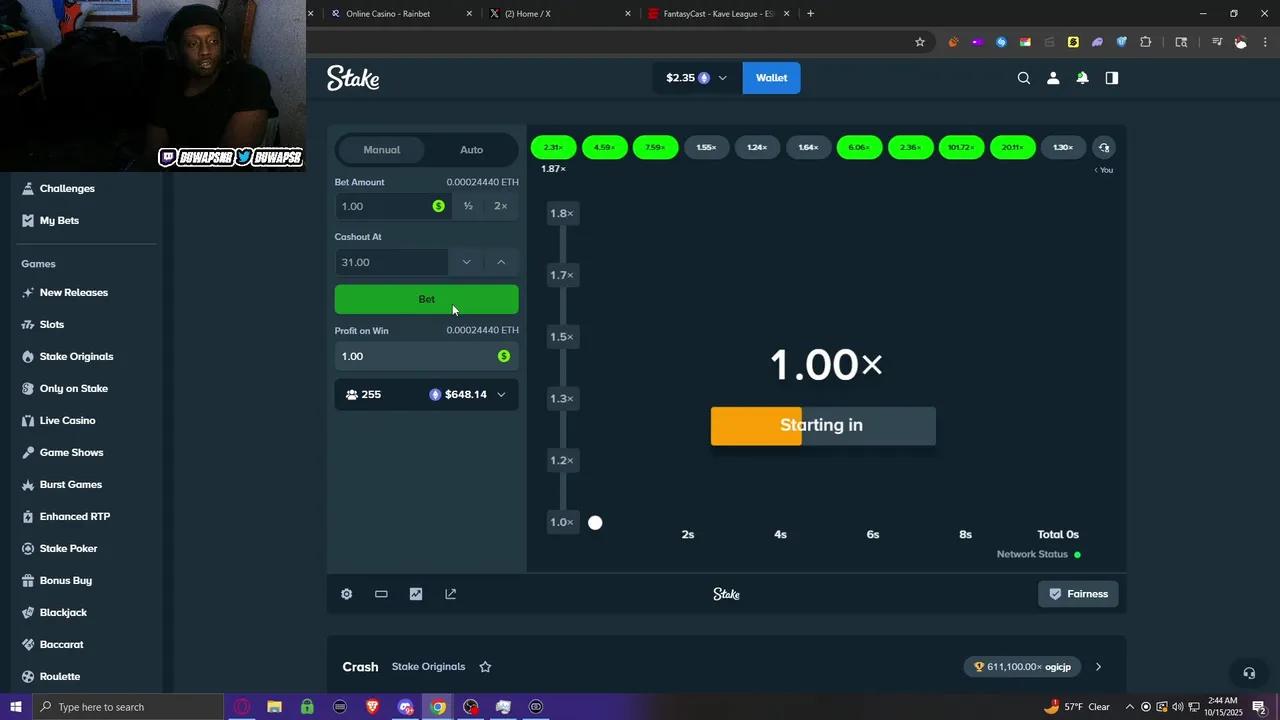1280x720 pixels.
Task: Open the Fairness panel
Action: point(1078,594)
